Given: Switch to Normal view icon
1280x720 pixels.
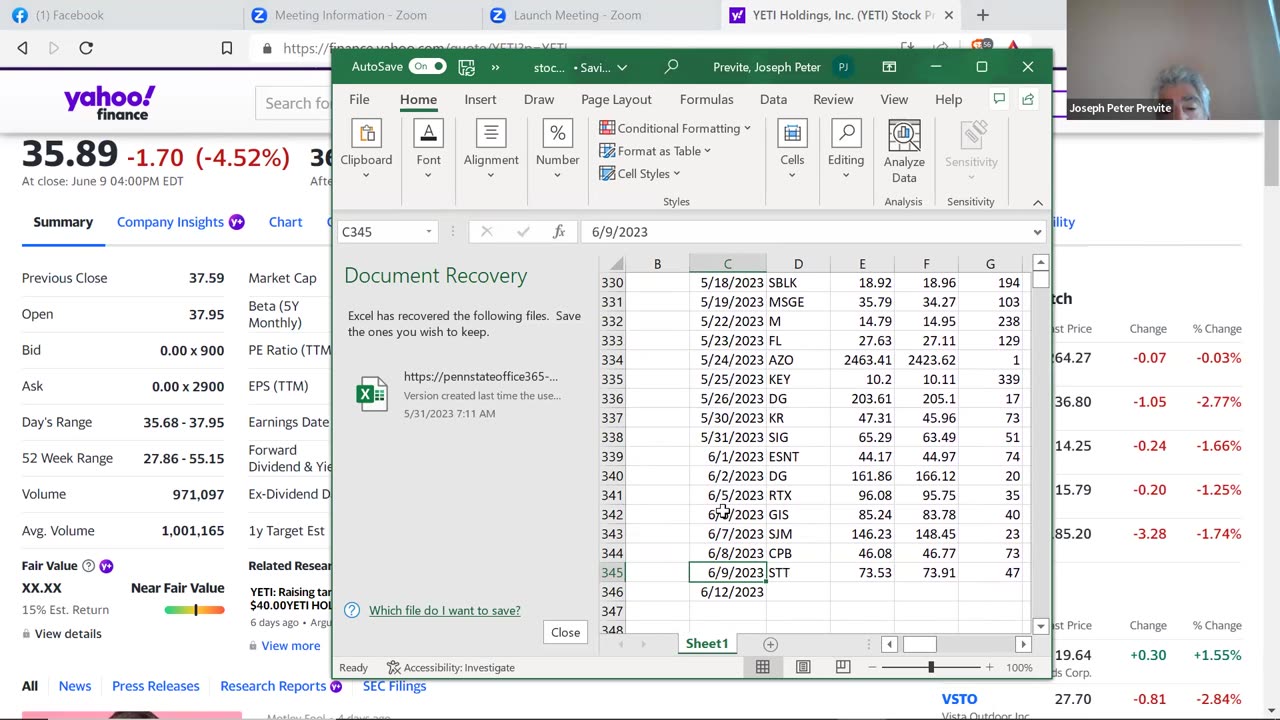Looking at the screenshot, I should pos(763,667).
